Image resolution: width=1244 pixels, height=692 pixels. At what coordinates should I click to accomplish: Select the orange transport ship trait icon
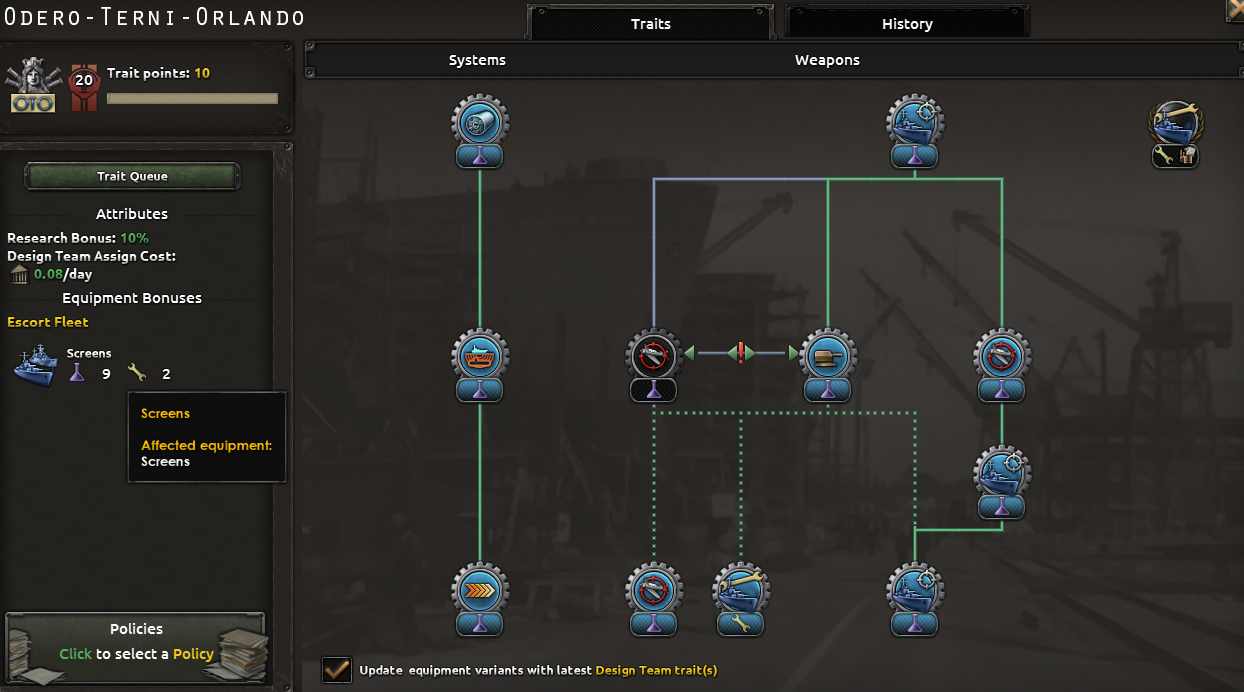tap(480, 355)
